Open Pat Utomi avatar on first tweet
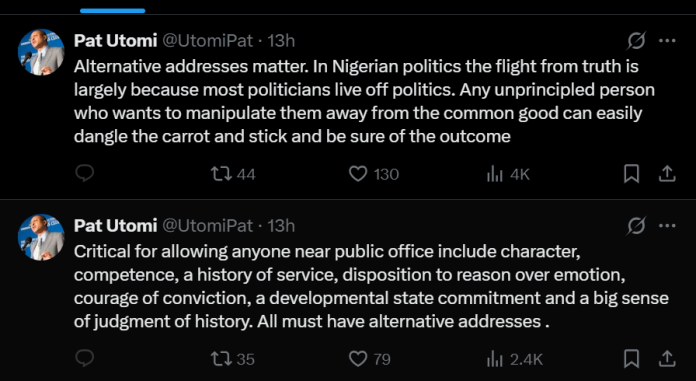Screen dimensions: 696x381 41,52
